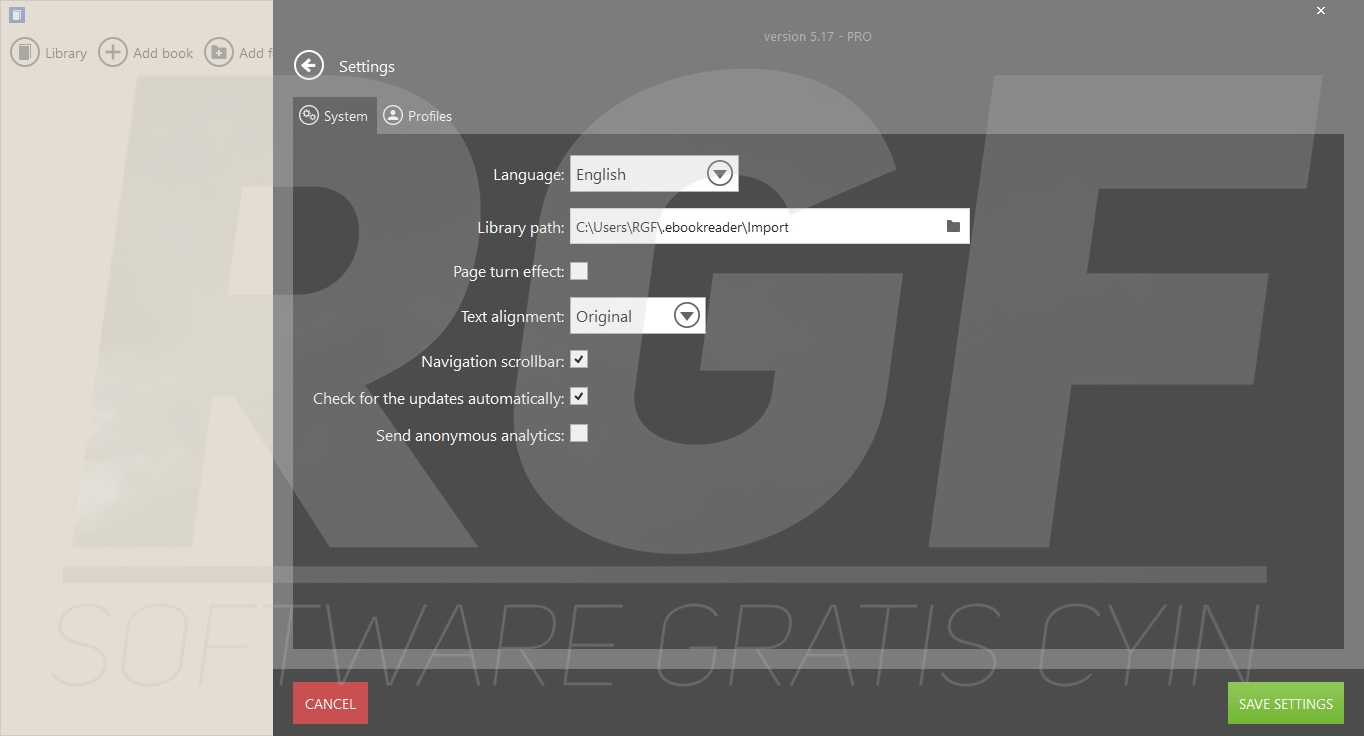Click the Add book plus icon
This screenshot has width=1364, height=736.
pyautogui.click(x=113, y=52)
